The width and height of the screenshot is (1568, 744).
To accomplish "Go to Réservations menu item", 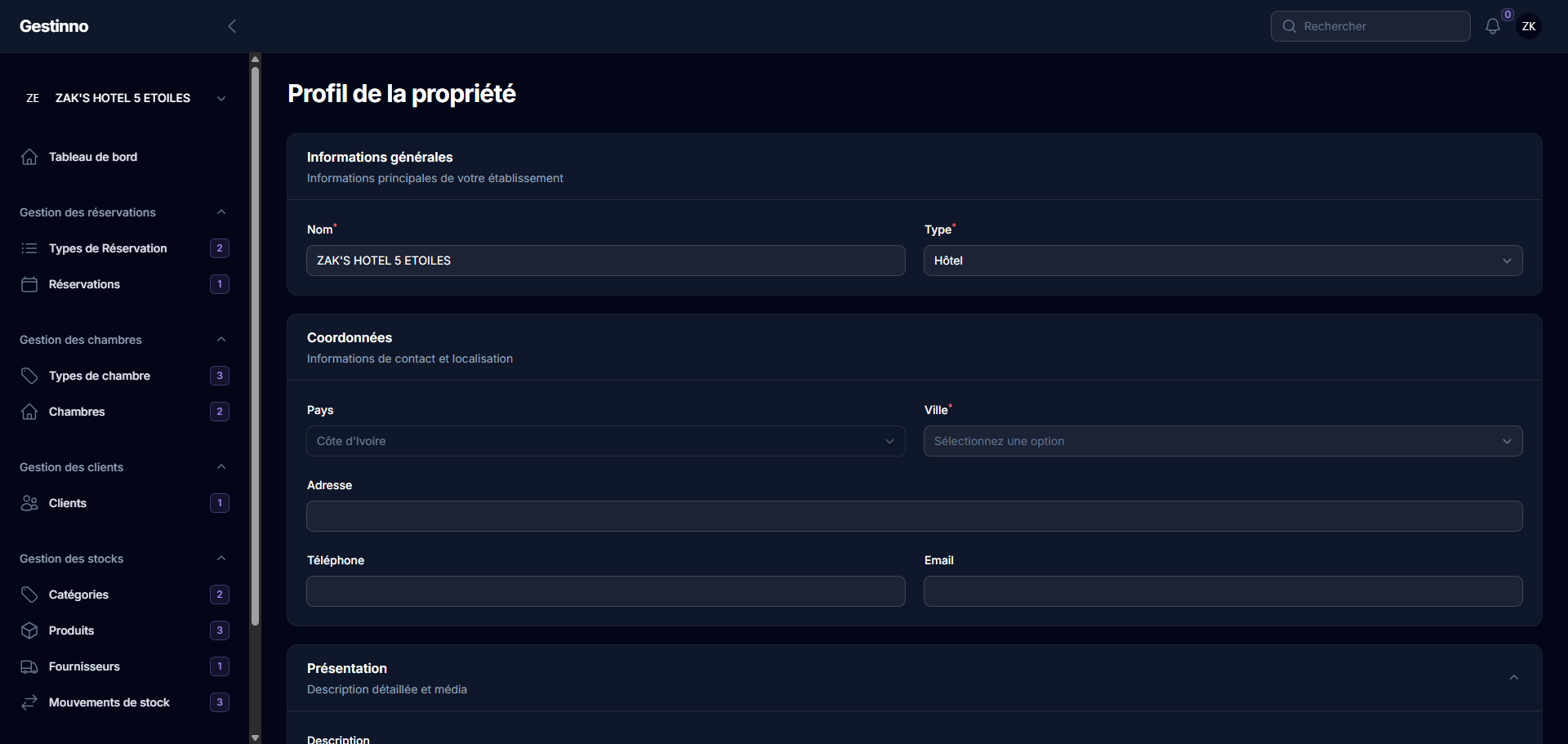I will (x=124, y=284).
